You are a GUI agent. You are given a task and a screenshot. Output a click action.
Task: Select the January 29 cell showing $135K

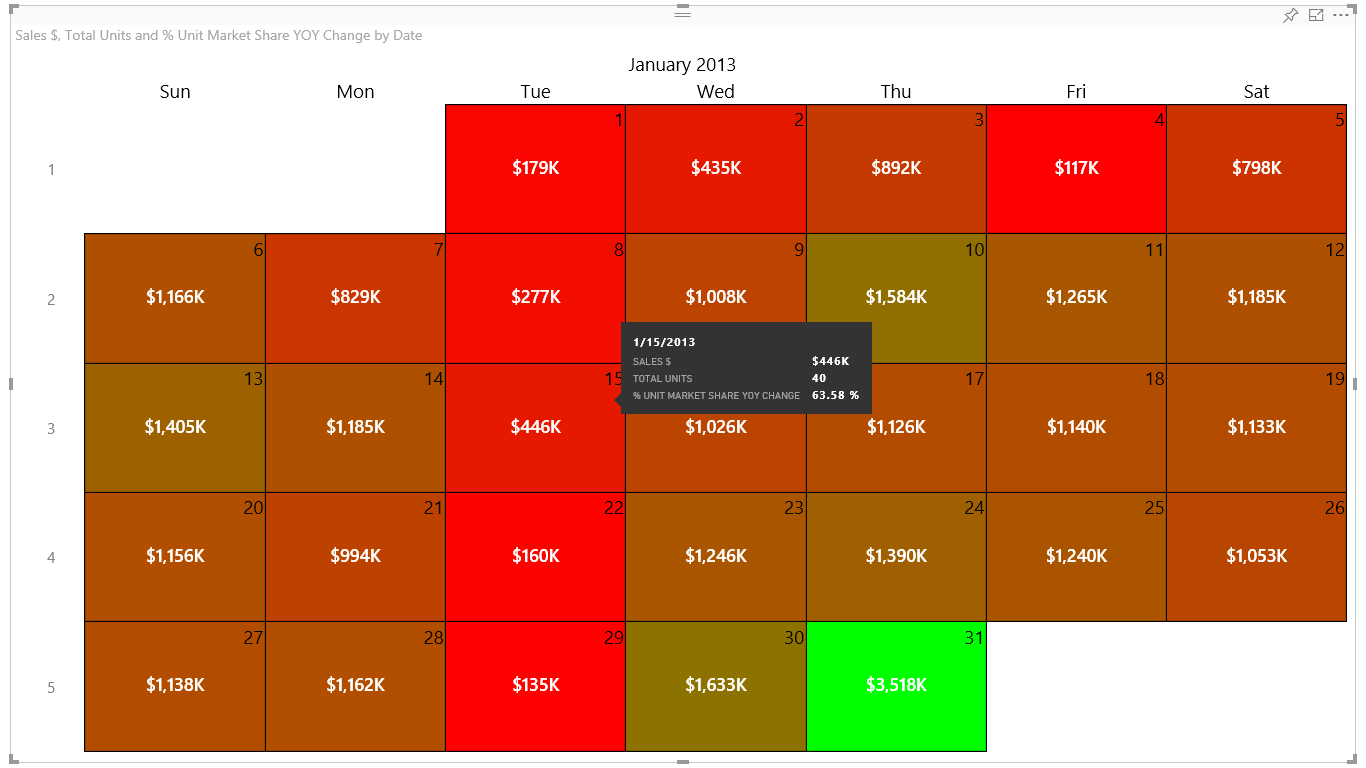535,686
